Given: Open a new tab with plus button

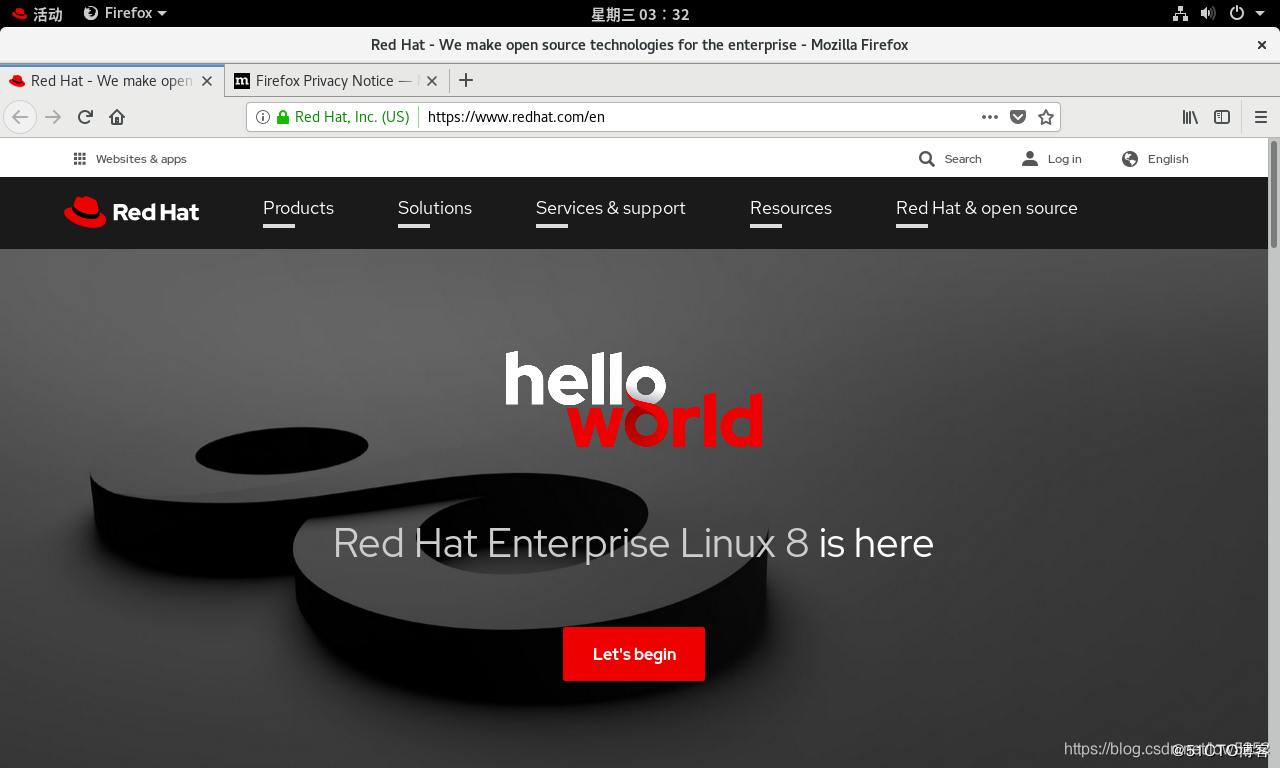Looking at the screenshot, I should click(x=466, y=81).
